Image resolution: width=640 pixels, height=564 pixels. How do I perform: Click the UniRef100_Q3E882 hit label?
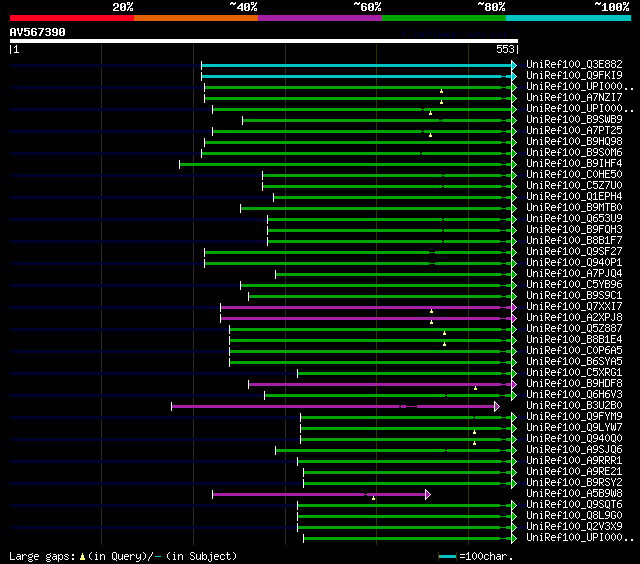(x=574, y=64)
